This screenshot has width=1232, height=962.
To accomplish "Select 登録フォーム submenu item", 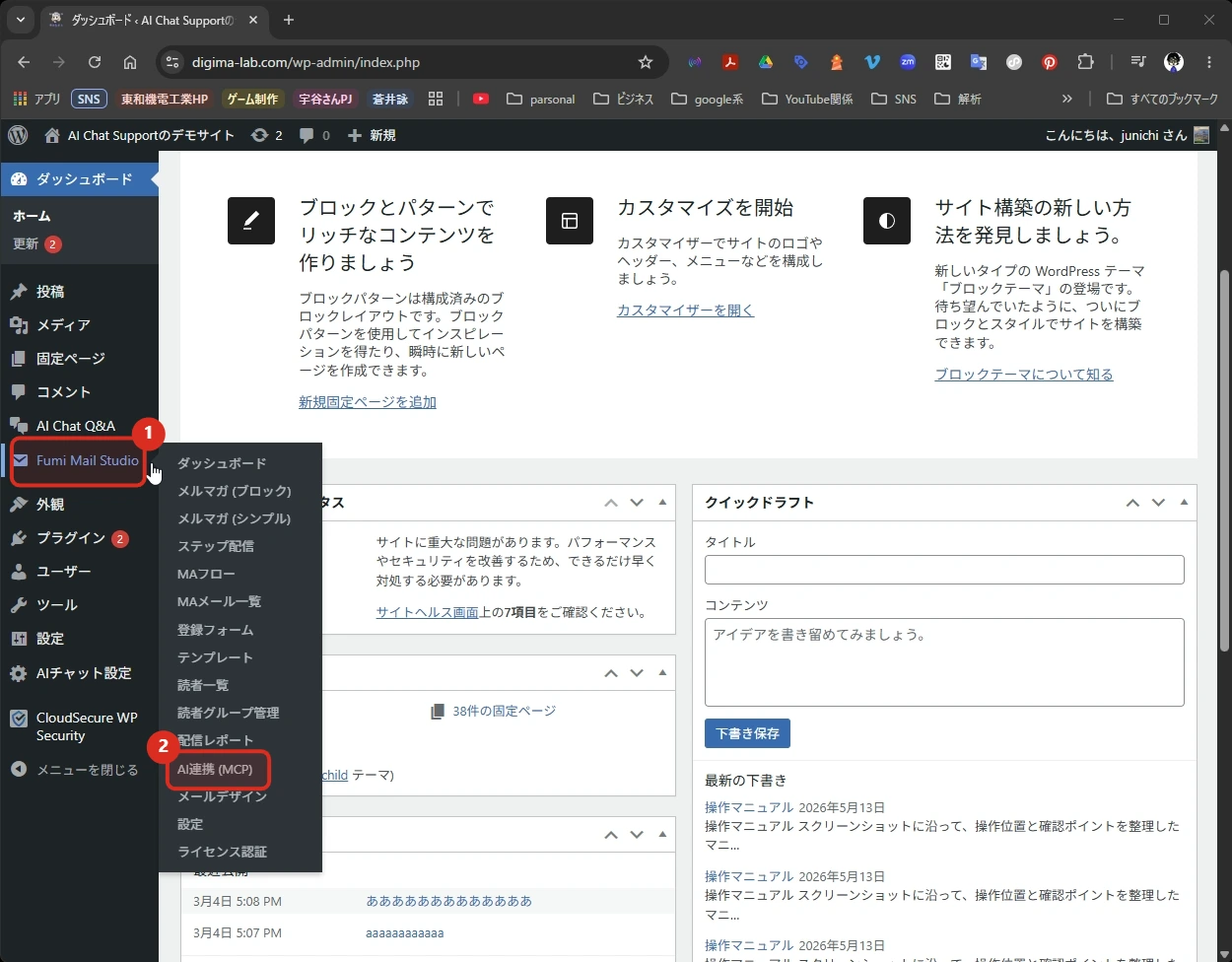I will (216, 630).
